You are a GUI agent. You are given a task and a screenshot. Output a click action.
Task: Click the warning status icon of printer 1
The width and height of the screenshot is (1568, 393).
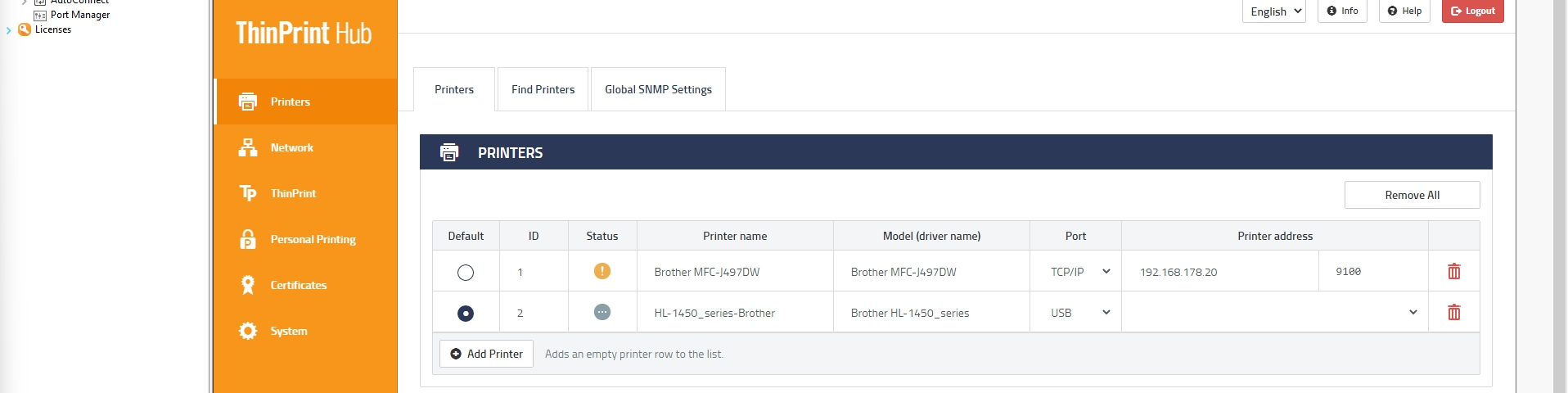602,271
